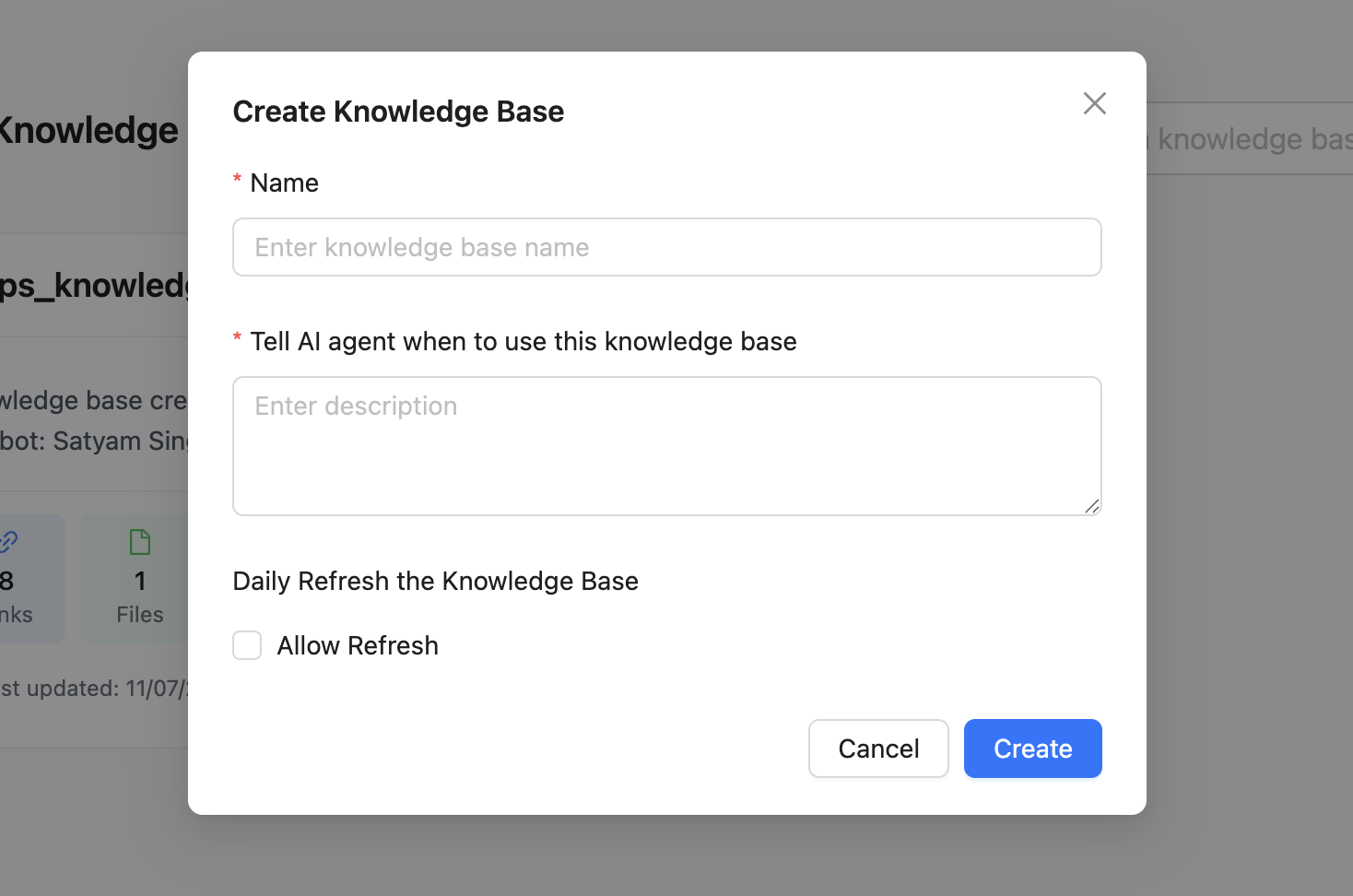The height and width of the screenshot is (896, 1353).
Task: Focus the Enter description text area
Action: tap(667, 446)
